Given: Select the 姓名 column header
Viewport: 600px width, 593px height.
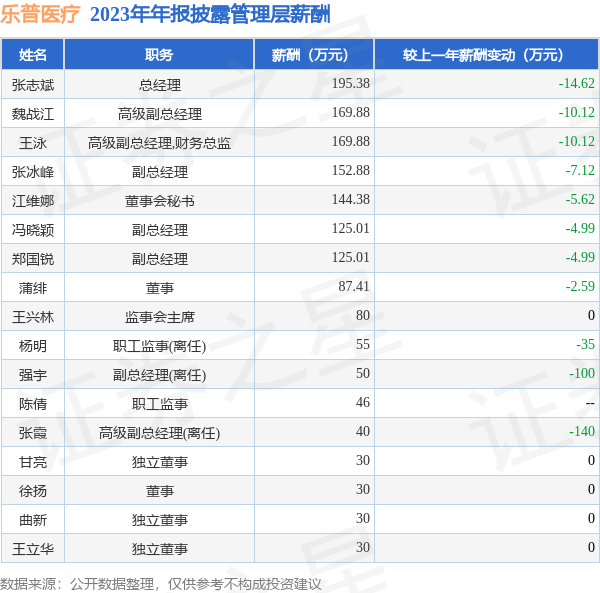Looking at the screenshot, I should point(33,55).
